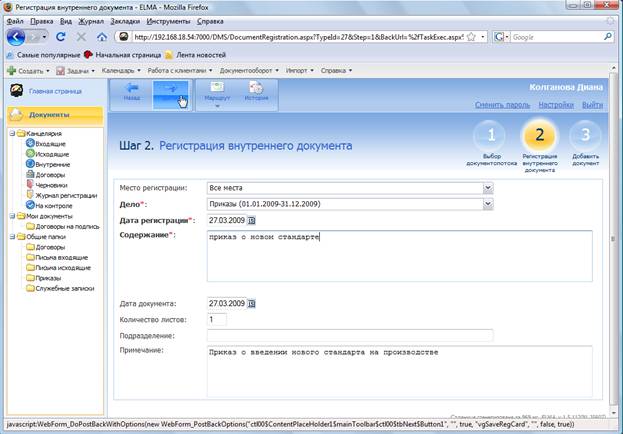Collapse the 'Общие папки' tree node
This screenshot has width=623, height=434.
[x=12, y=237]
